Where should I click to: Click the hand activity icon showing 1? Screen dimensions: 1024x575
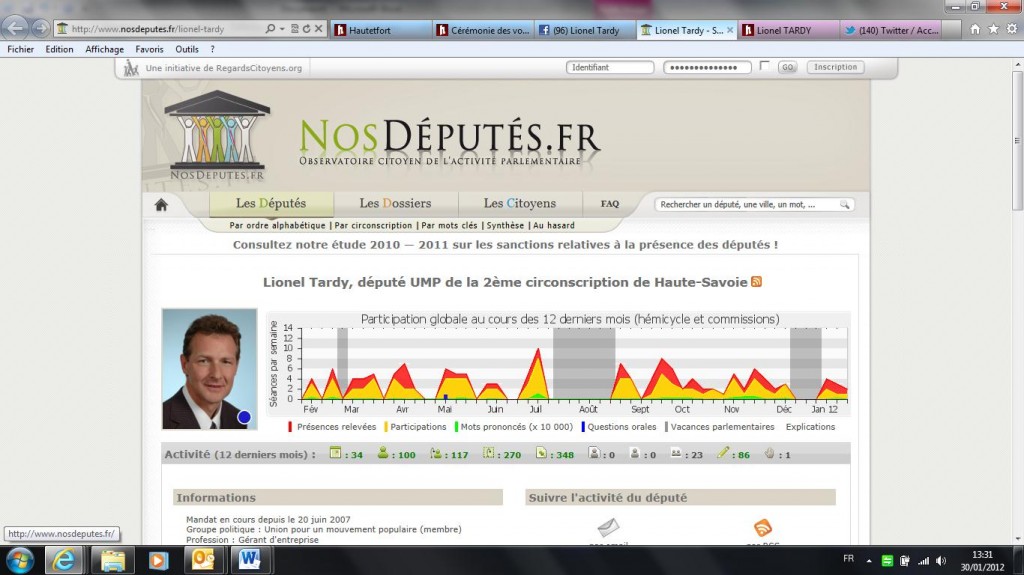click(769, 453)
